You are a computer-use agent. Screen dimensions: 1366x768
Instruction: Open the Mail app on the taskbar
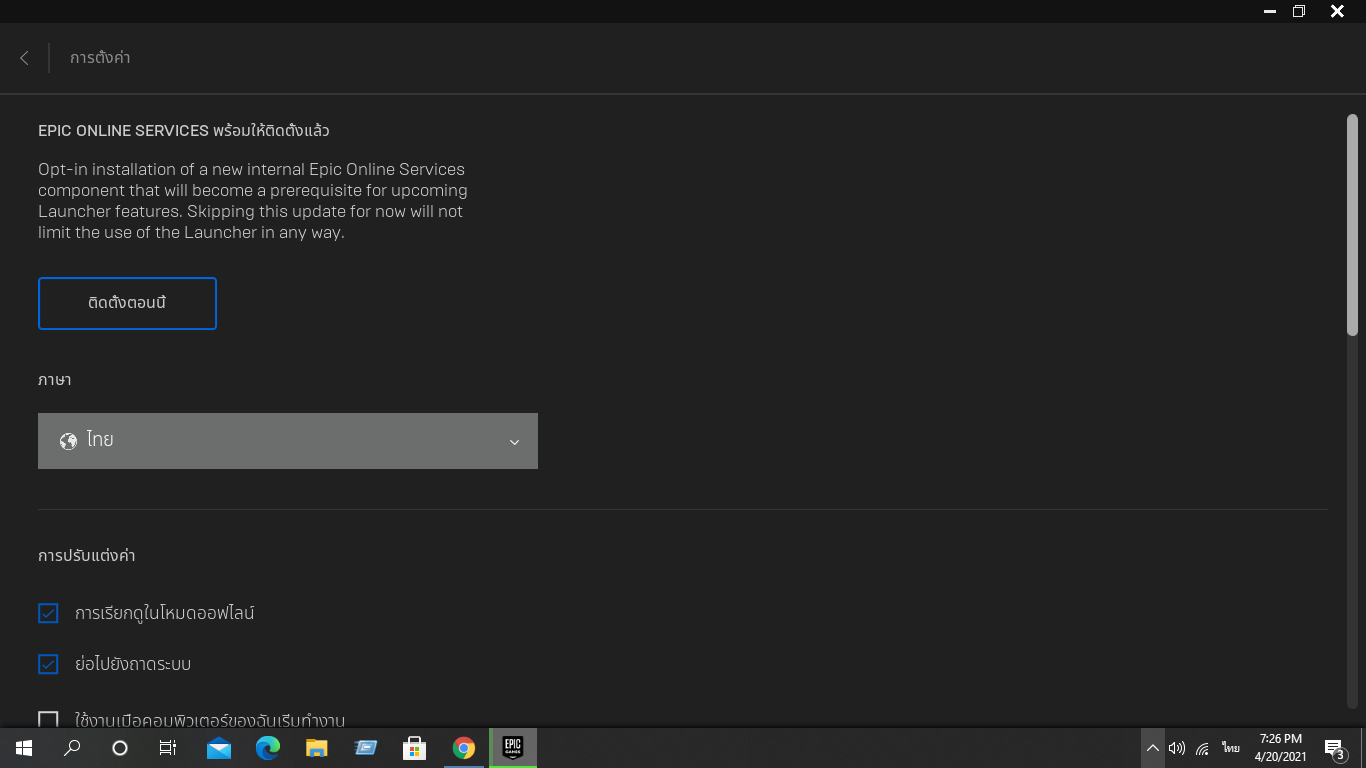click(219, 748)
